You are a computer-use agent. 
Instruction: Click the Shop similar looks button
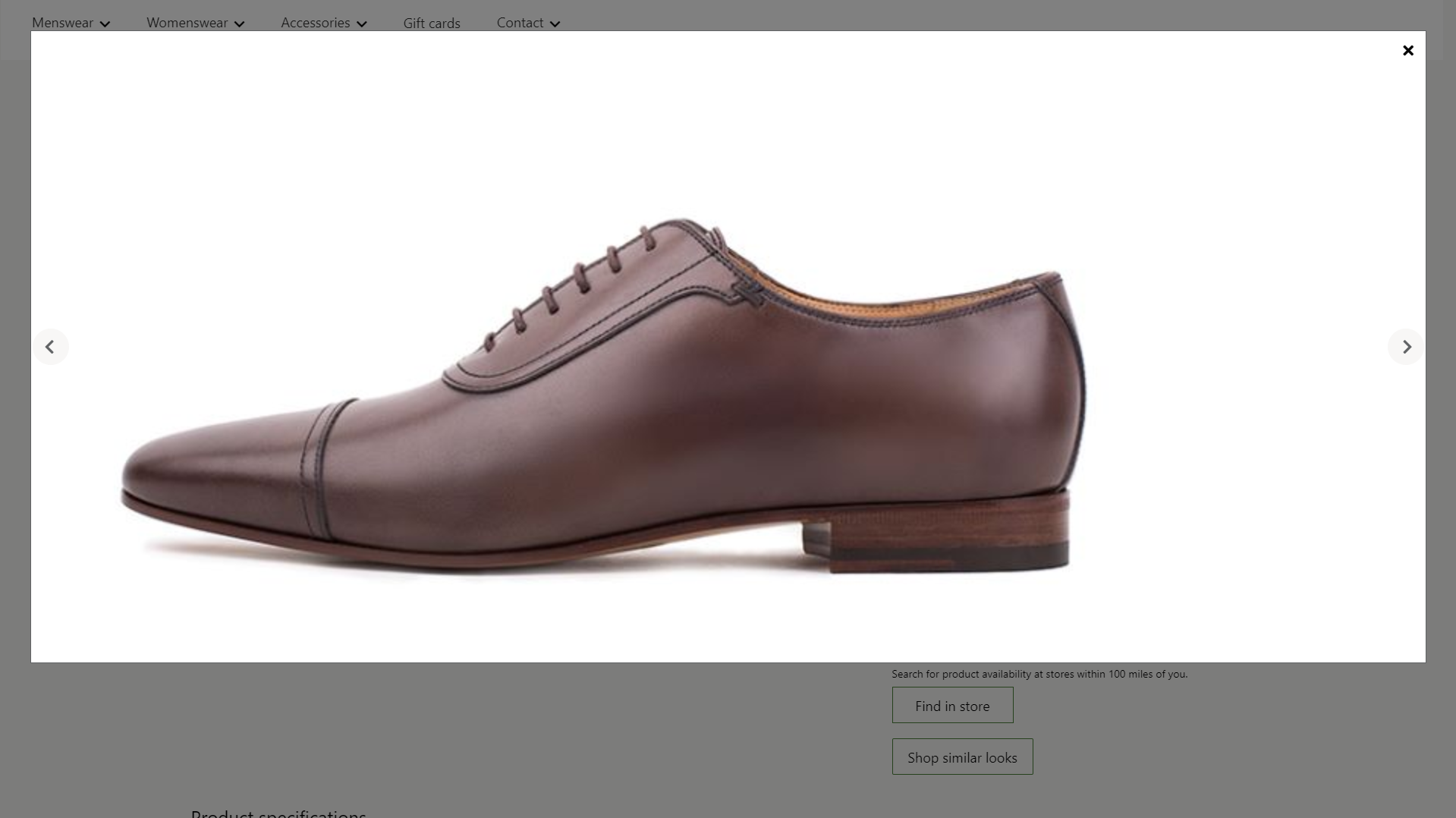click(x=962, y=757)
